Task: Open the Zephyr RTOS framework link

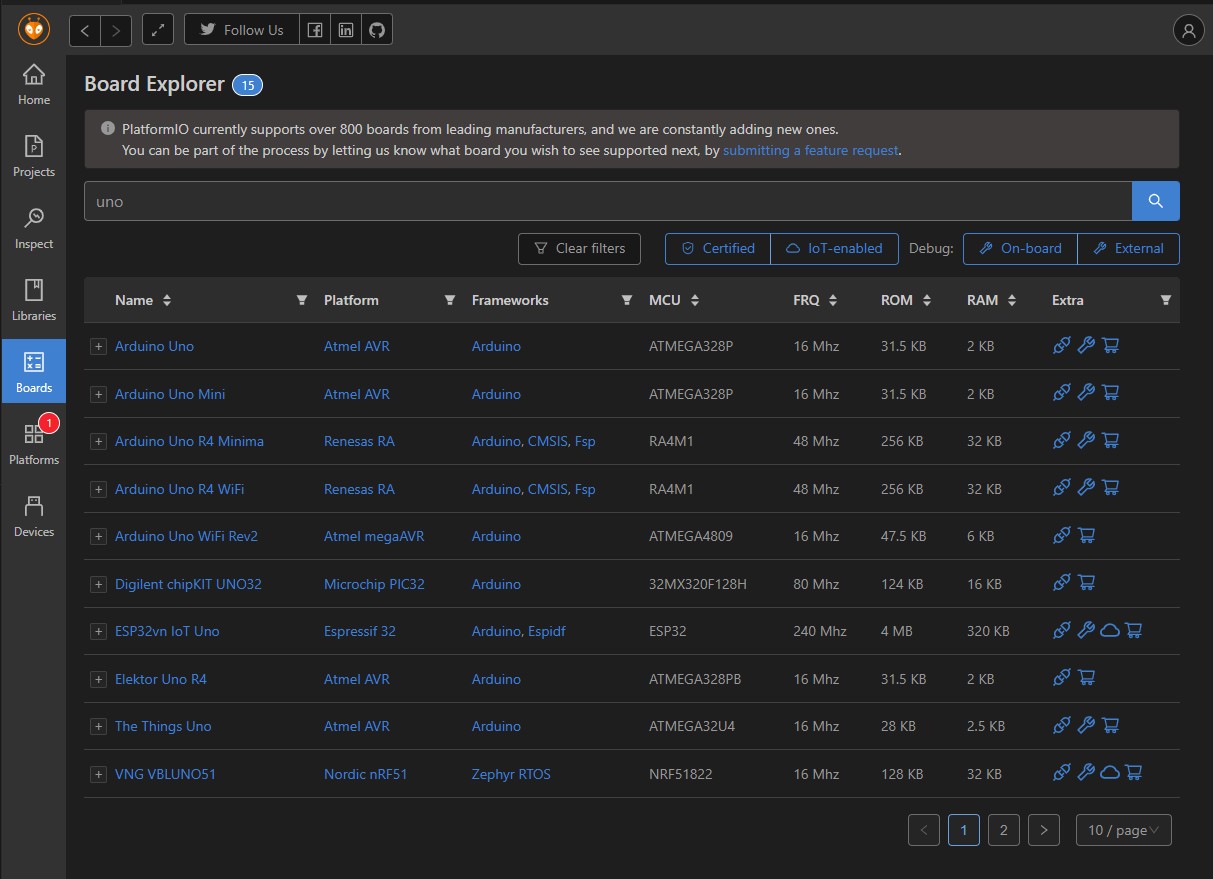Action: (511, 774)
